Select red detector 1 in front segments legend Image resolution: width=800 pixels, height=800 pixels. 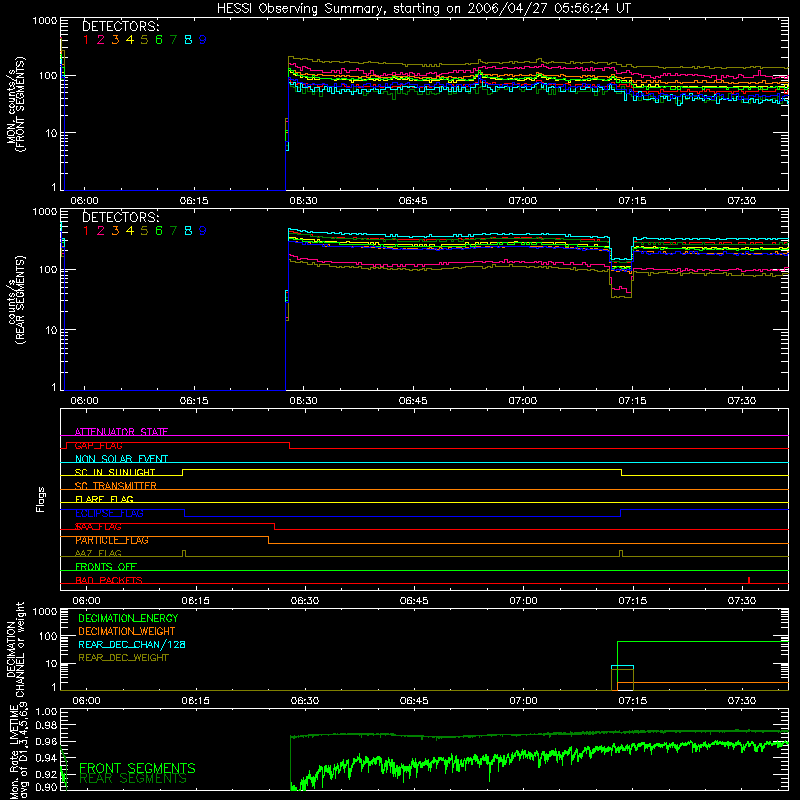point(86,40)
